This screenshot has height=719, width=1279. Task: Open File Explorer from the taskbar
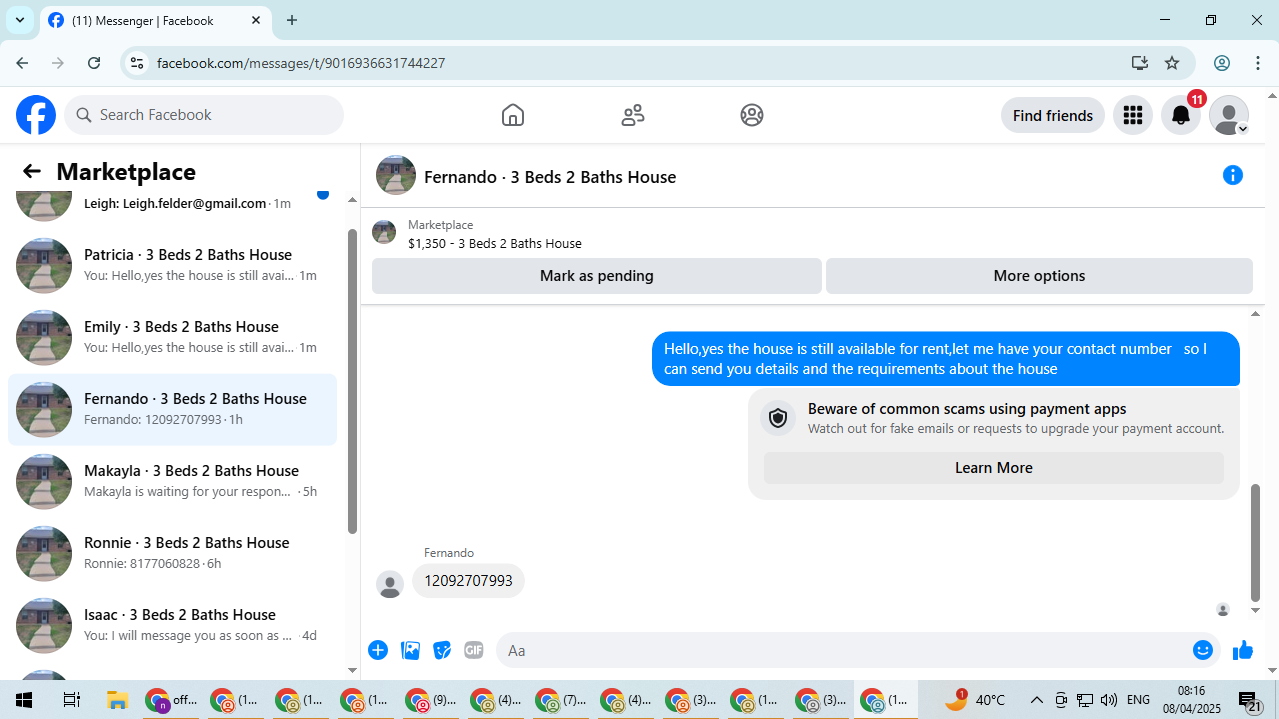click(x=118, y=700)
